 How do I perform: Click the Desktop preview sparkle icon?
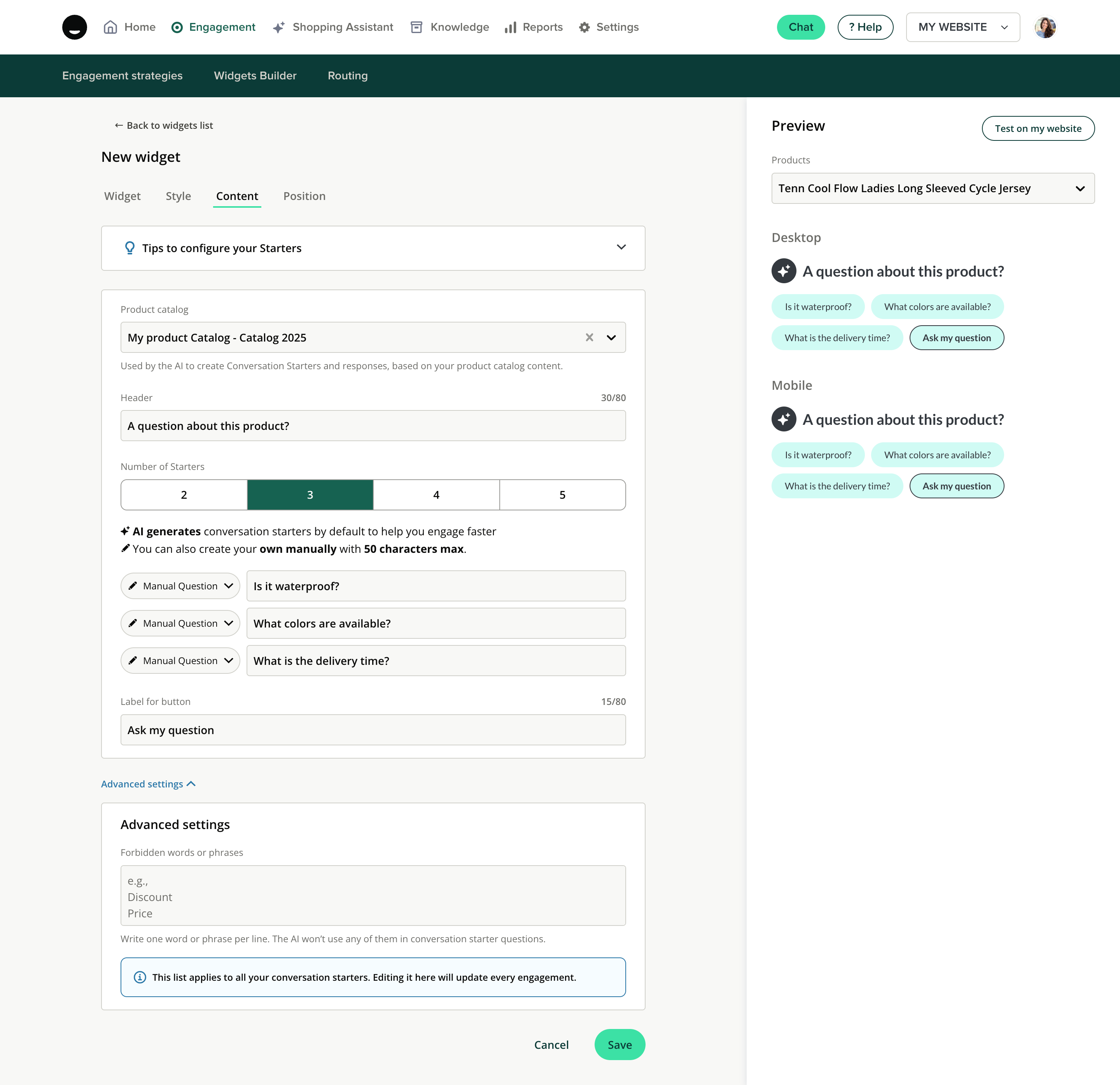[x=784, y=271]
